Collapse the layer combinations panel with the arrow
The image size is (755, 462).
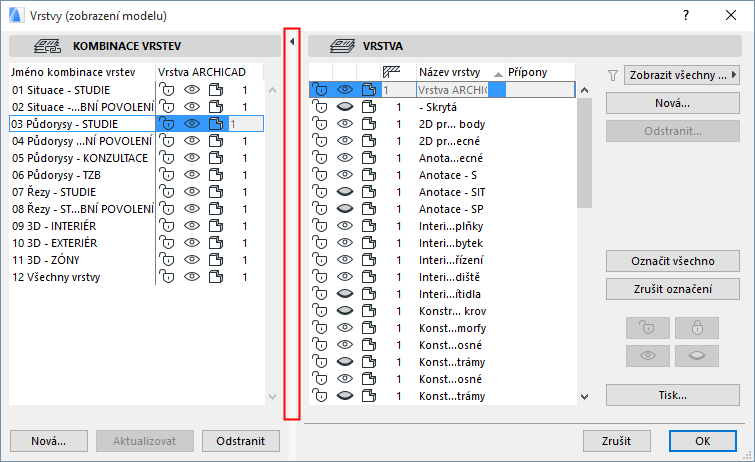tap(292, 42)
